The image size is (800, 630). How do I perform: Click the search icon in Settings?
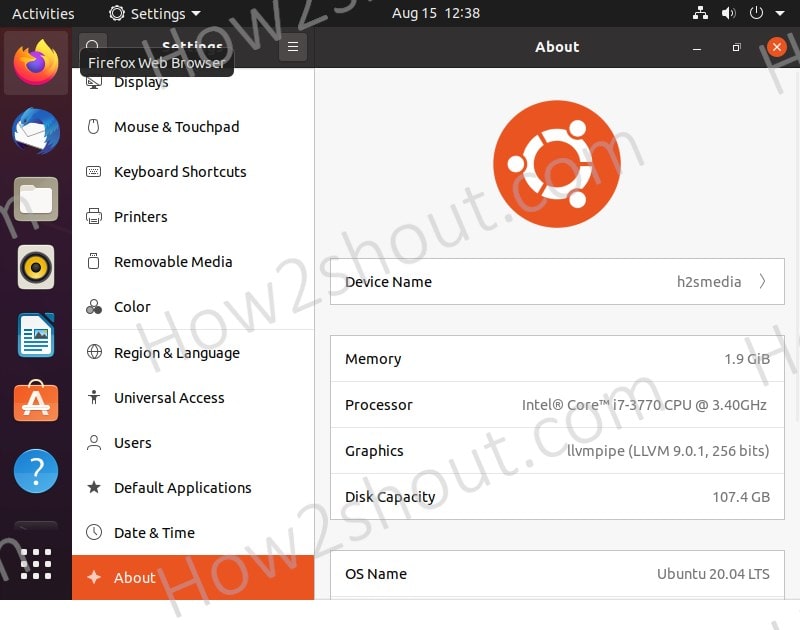(x=92, y=47)
